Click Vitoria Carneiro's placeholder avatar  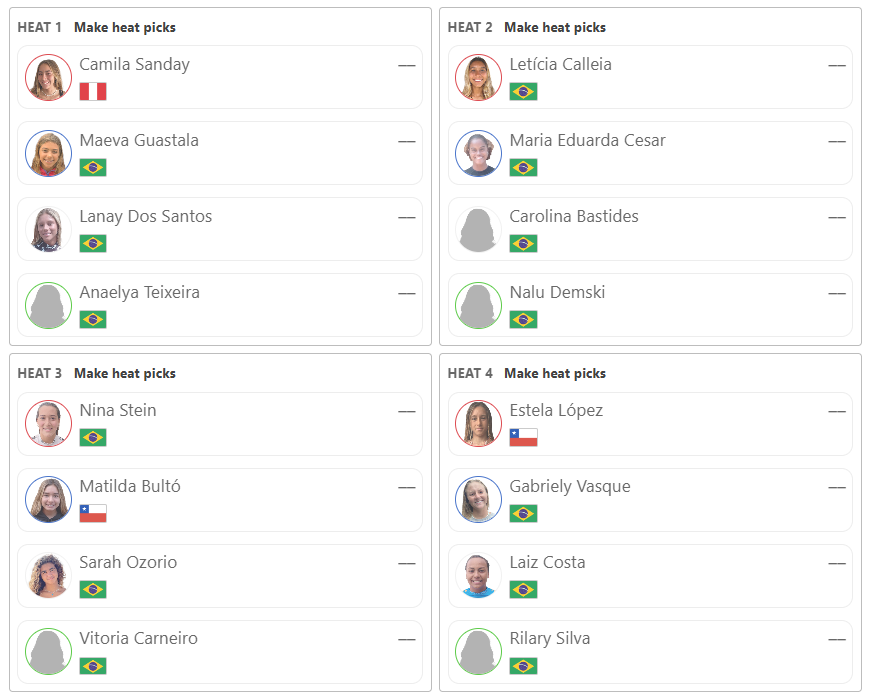[x=48, y=651]
